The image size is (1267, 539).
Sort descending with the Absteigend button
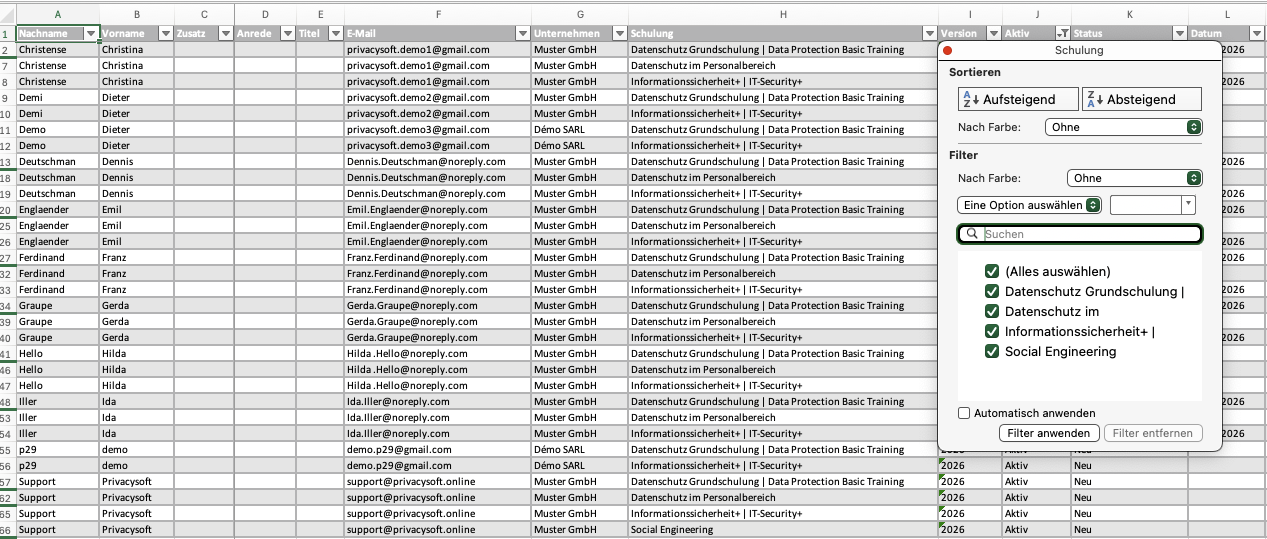click(1141, 99)
